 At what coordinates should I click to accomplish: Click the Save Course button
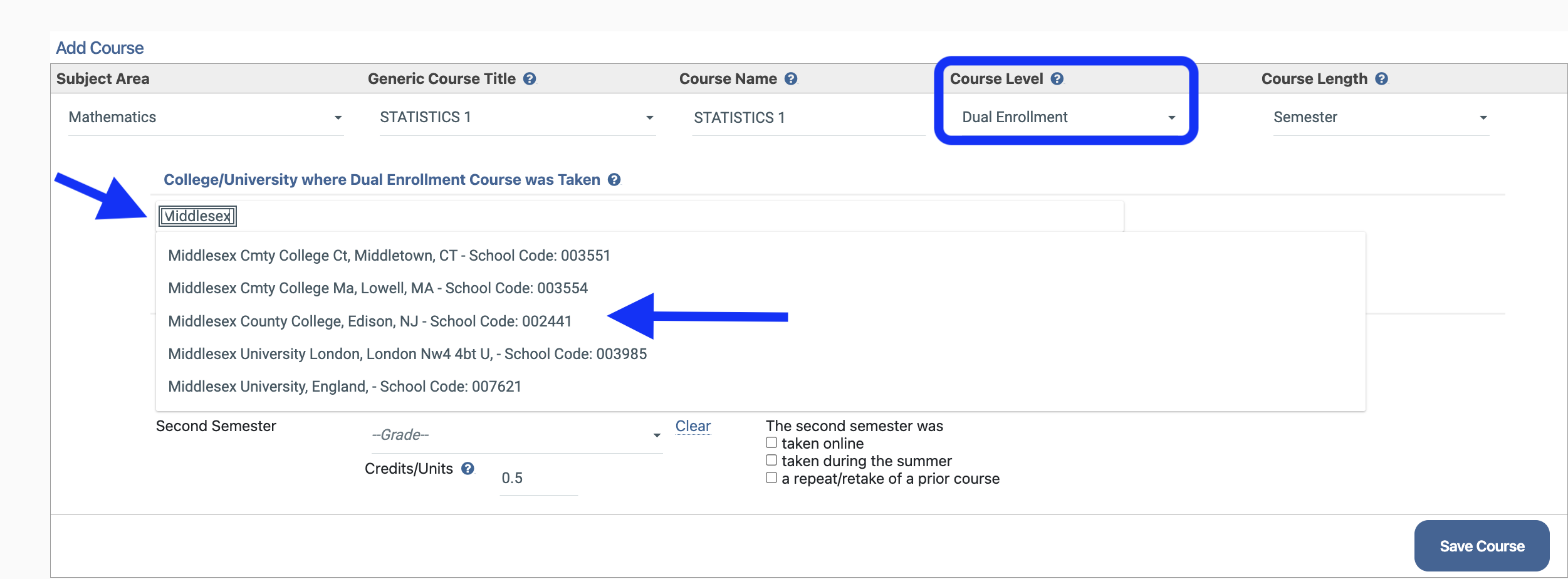(1482, 546)
